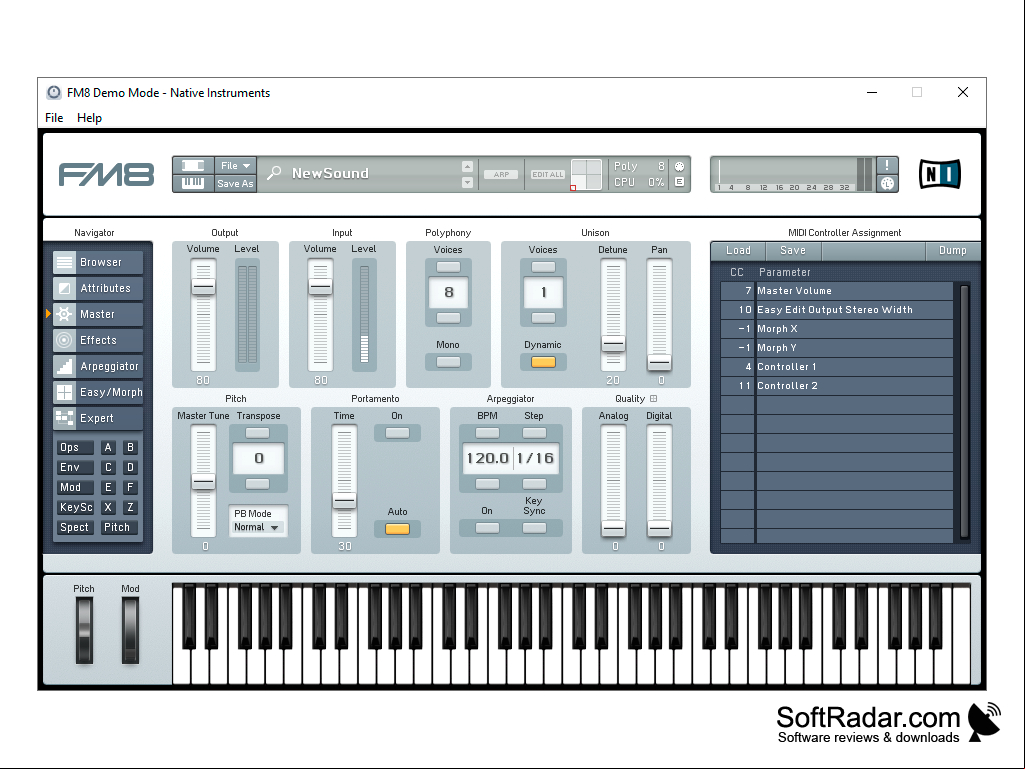Toggle the ARP button in the header
1025x769 pixels.
(501, 175)
